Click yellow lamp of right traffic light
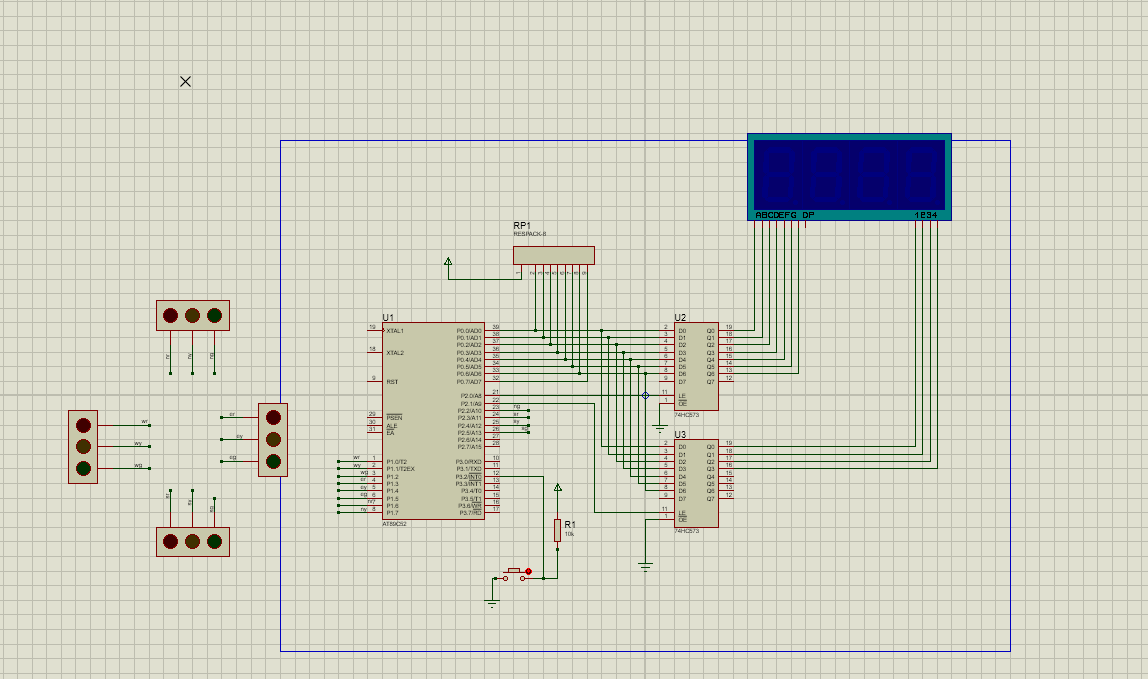 273,439
